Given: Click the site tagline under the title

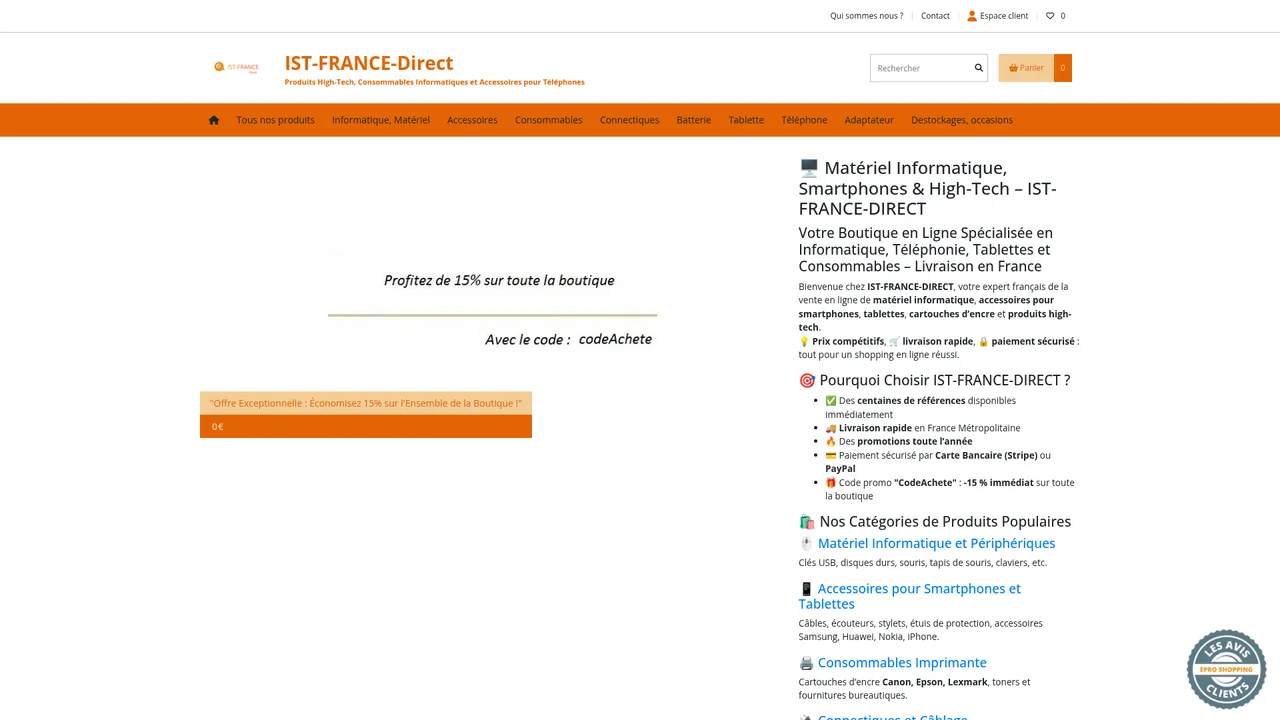Looking at the screenshot, I should click(434, 82).
